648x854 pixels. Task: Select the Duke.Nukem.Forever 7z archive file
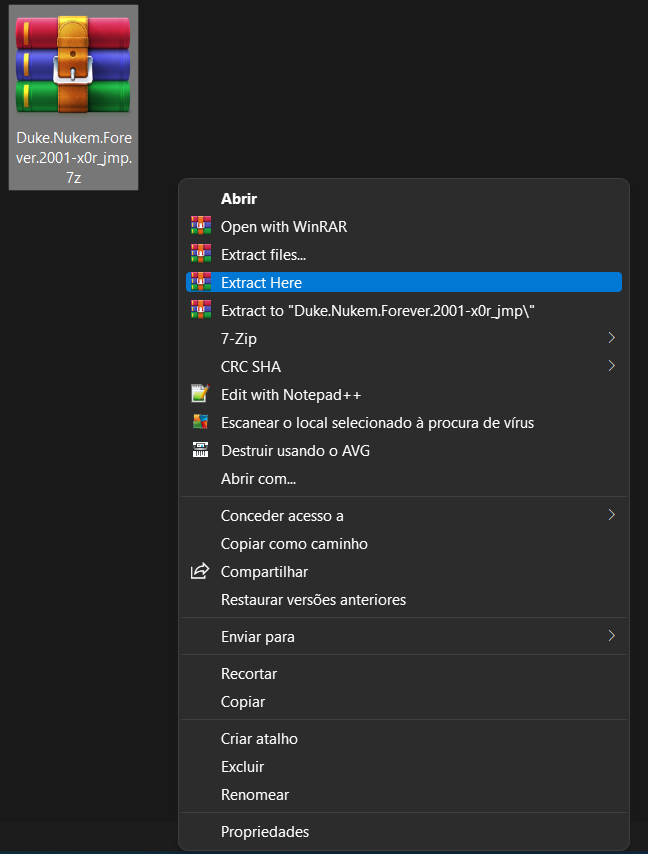74,95
